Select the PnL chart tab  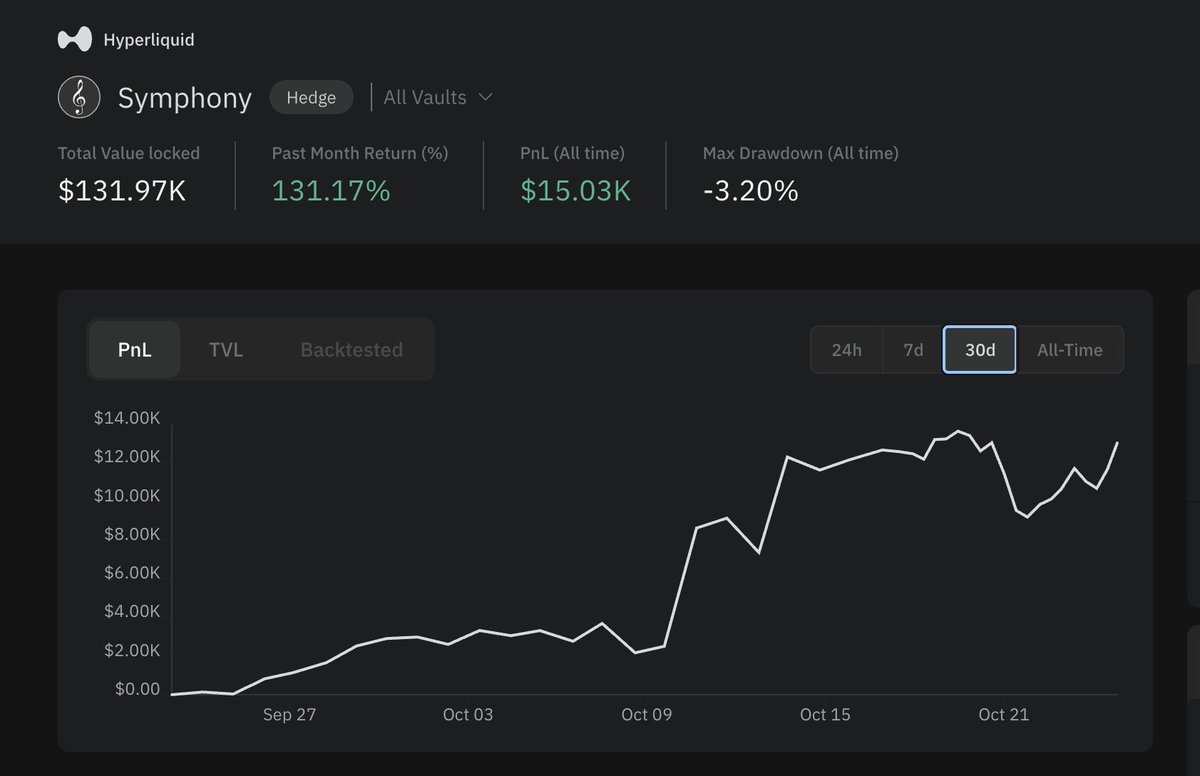point(135,350)
